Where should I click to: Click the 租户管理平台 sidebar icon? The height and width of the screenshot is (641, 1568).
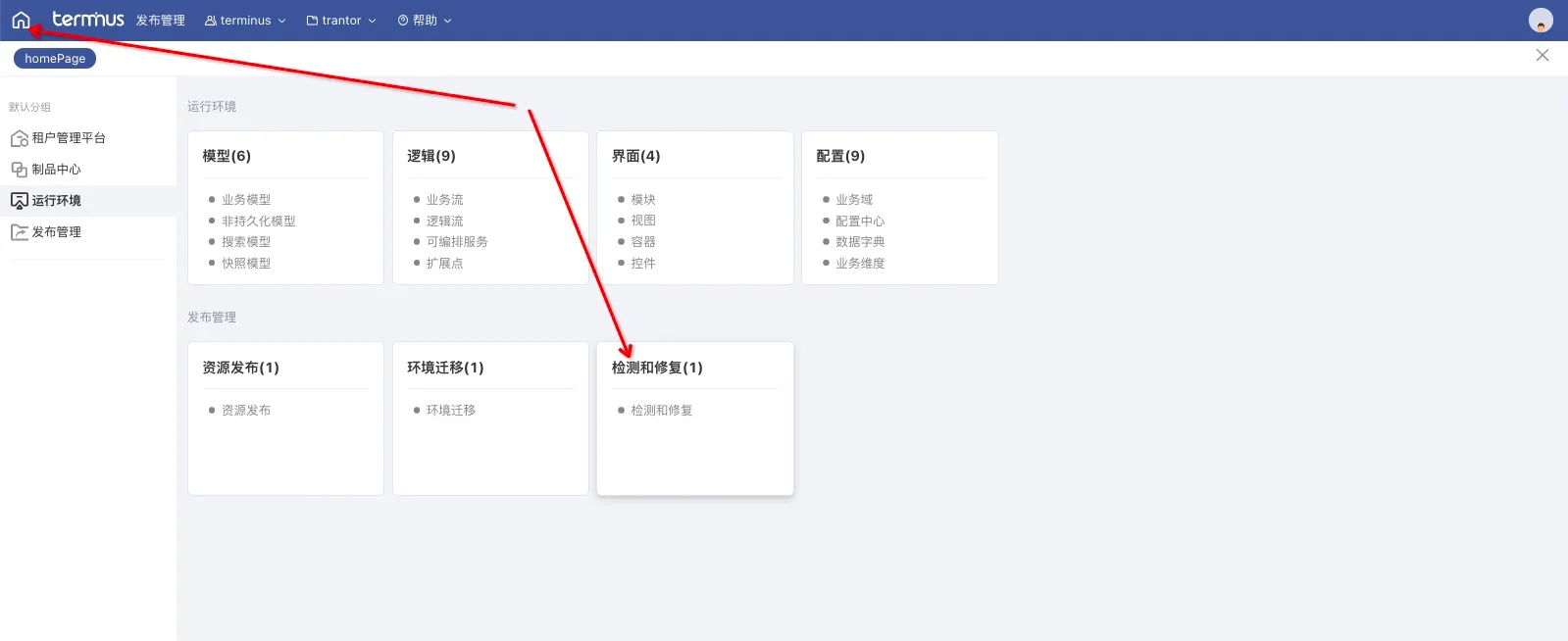coord(19,138)
